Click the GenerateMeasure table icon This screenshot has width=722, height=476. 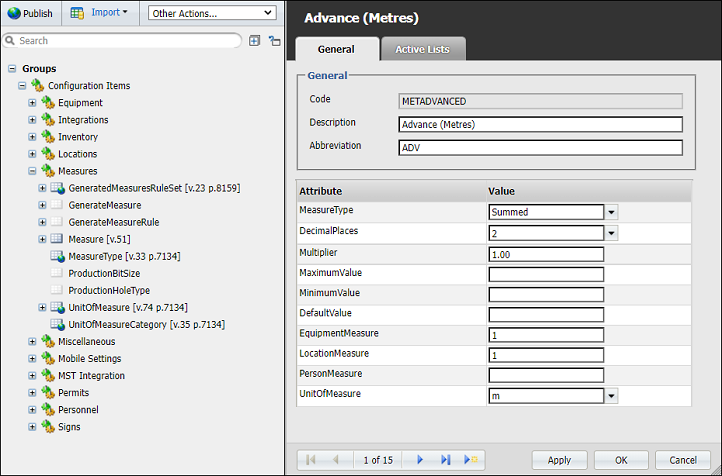coord(57,204)
